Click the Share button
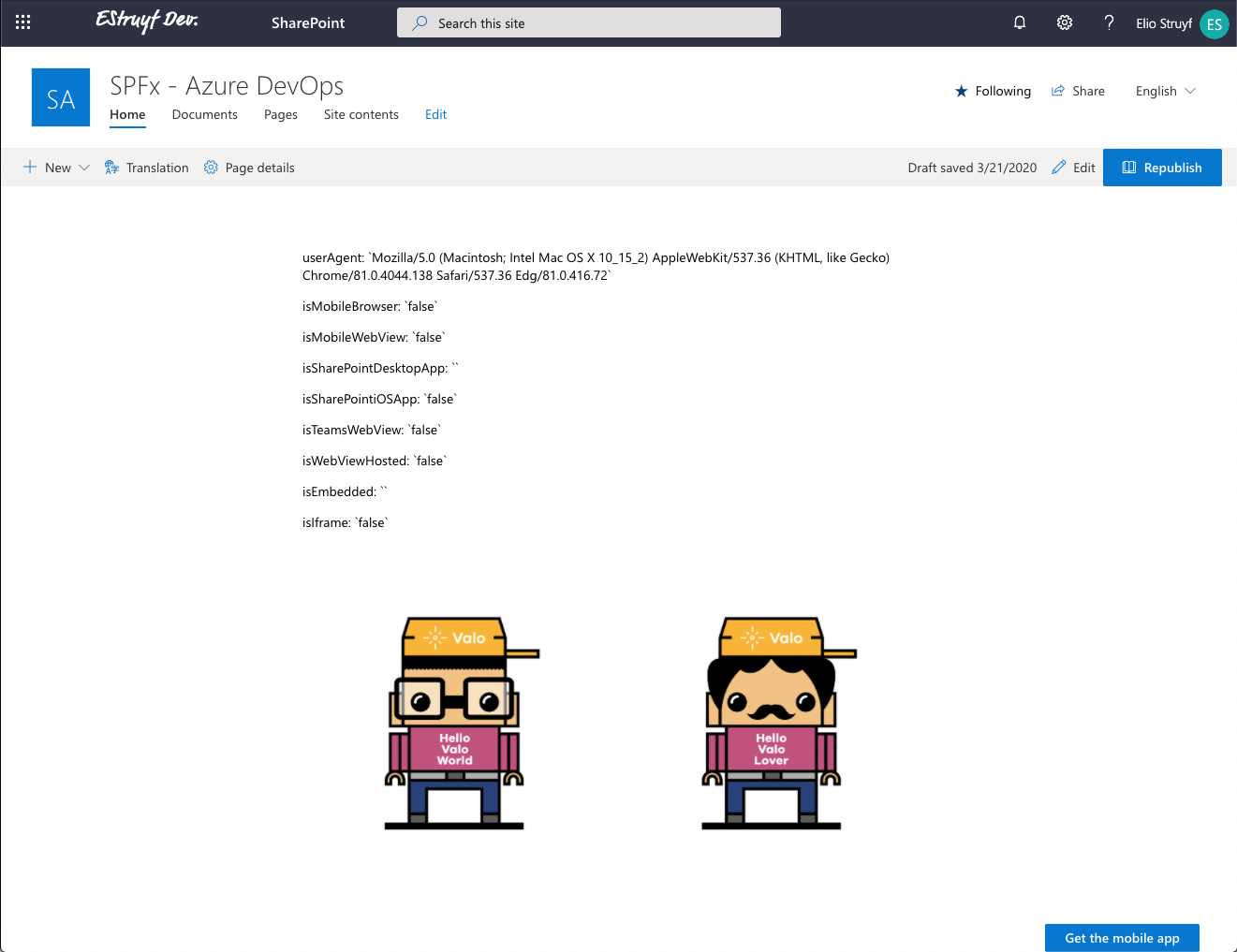Screen dimensions: 1237x952 coord(1078,91)
